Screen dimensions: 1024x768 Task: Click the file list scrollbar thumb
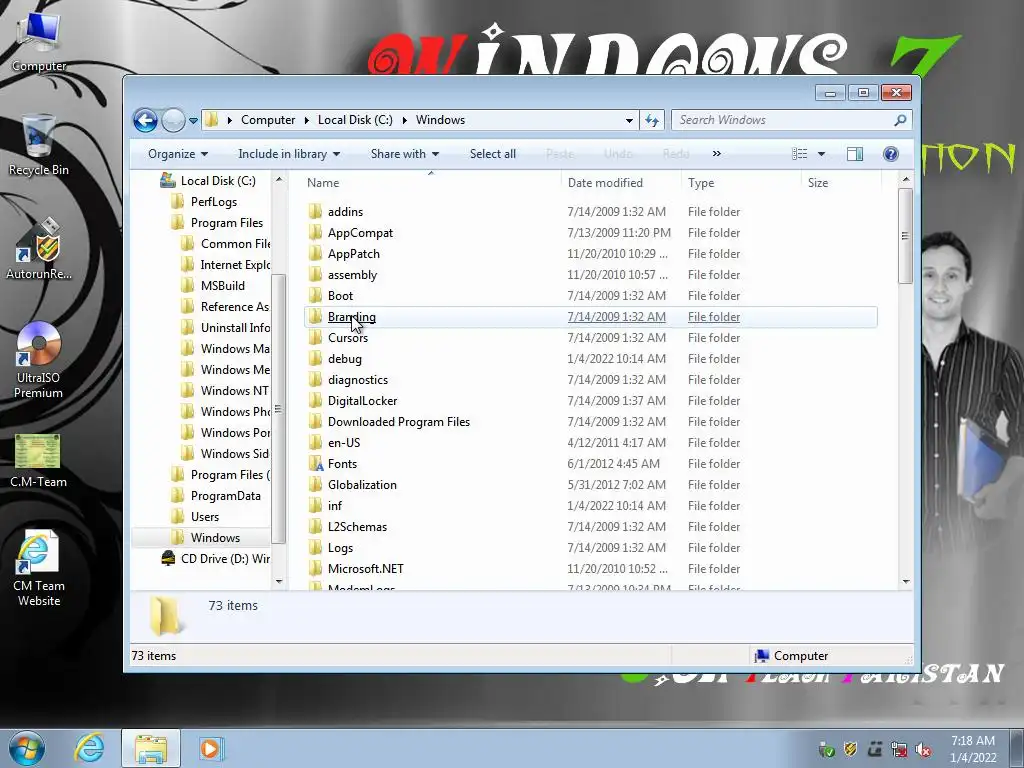(x=905, y=236)
